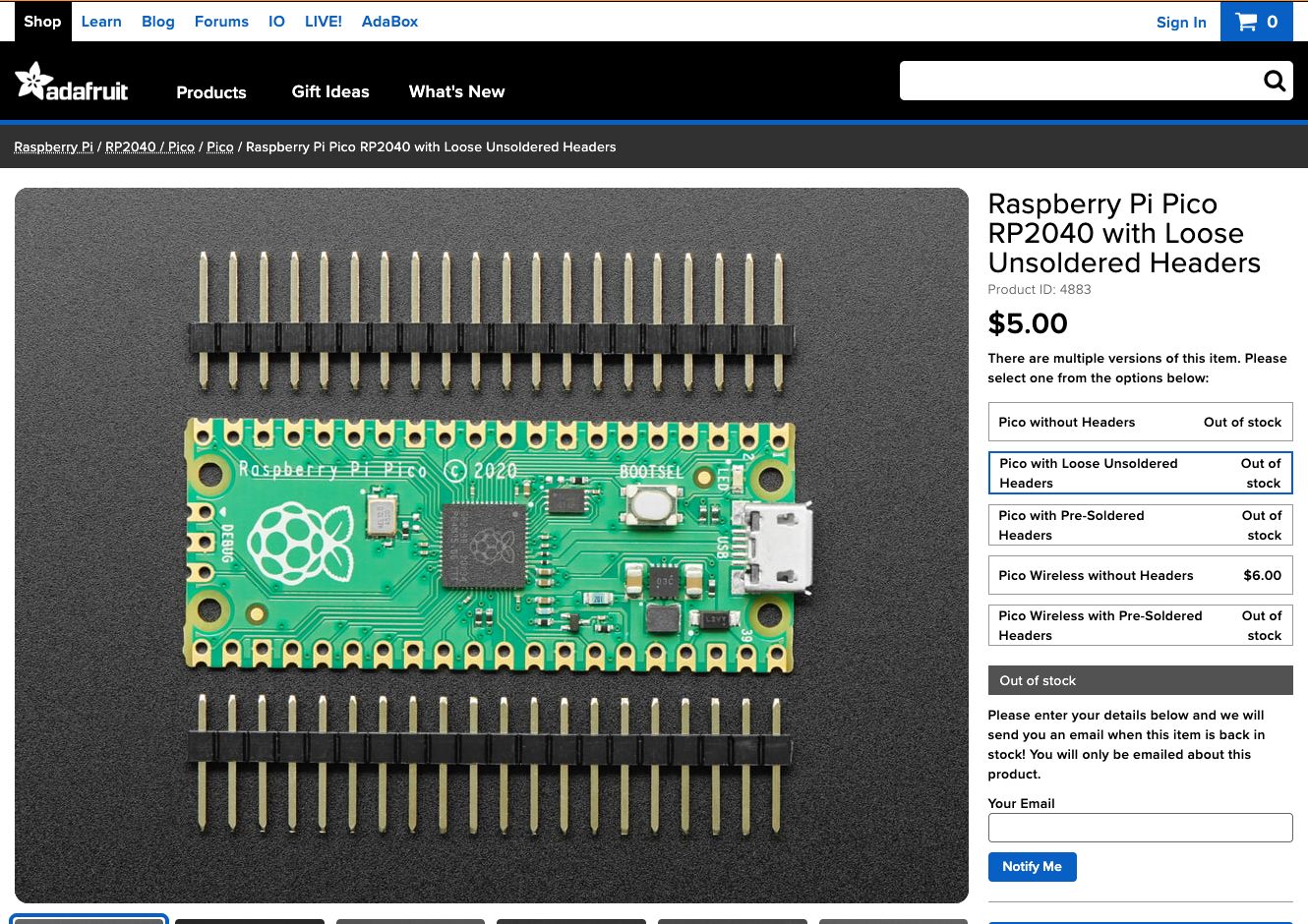Click the Your Email input field
Viewport: 1308px width, 924px height.
tap(1140, 828)
